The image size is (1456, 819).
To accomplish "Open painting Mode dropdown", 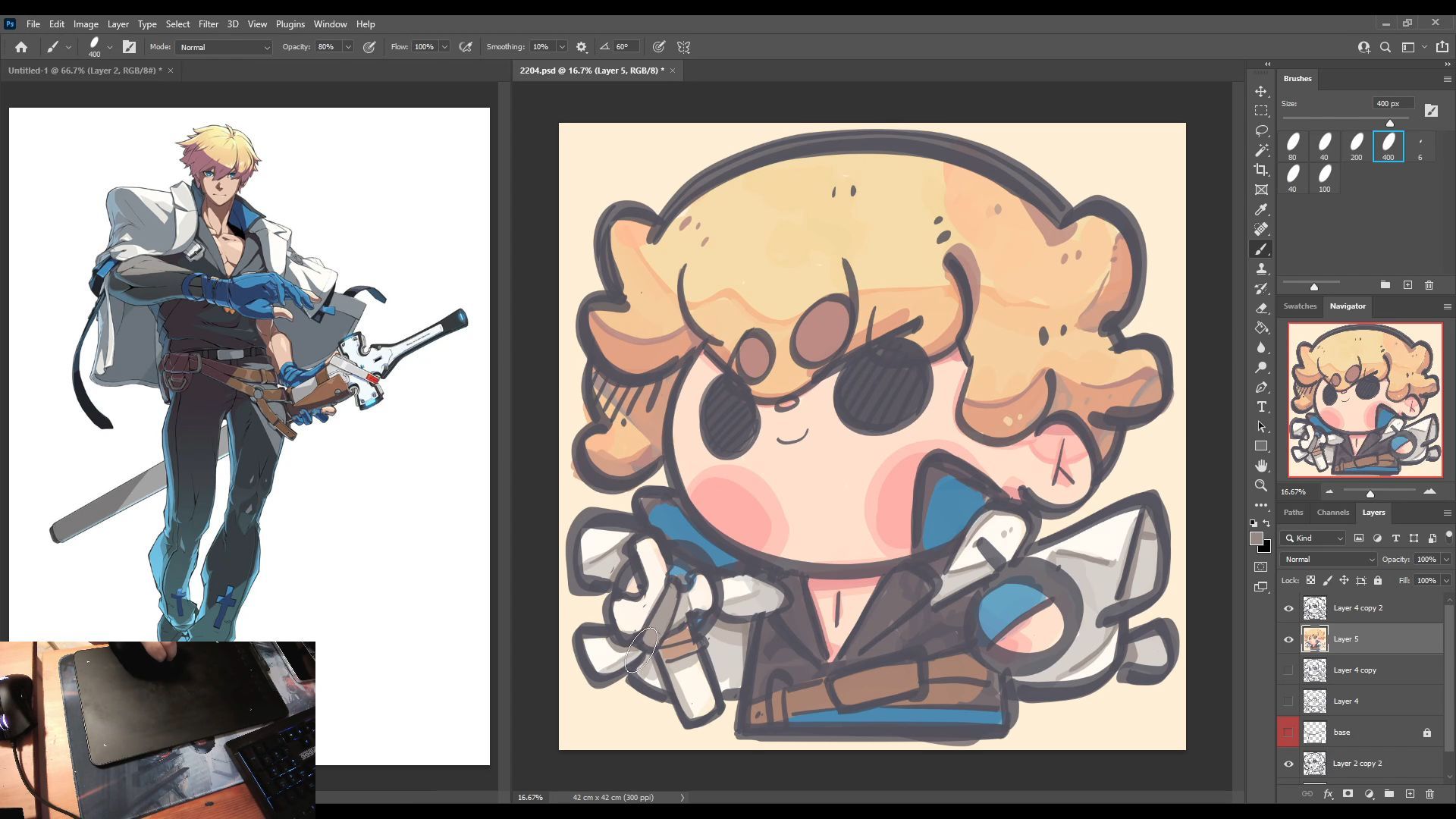I will pyautogui.click(x=224, y=47).
